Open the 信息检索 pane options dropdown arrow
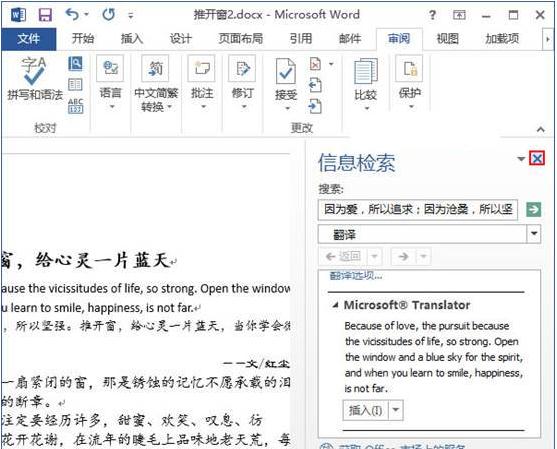 [521, 159]
